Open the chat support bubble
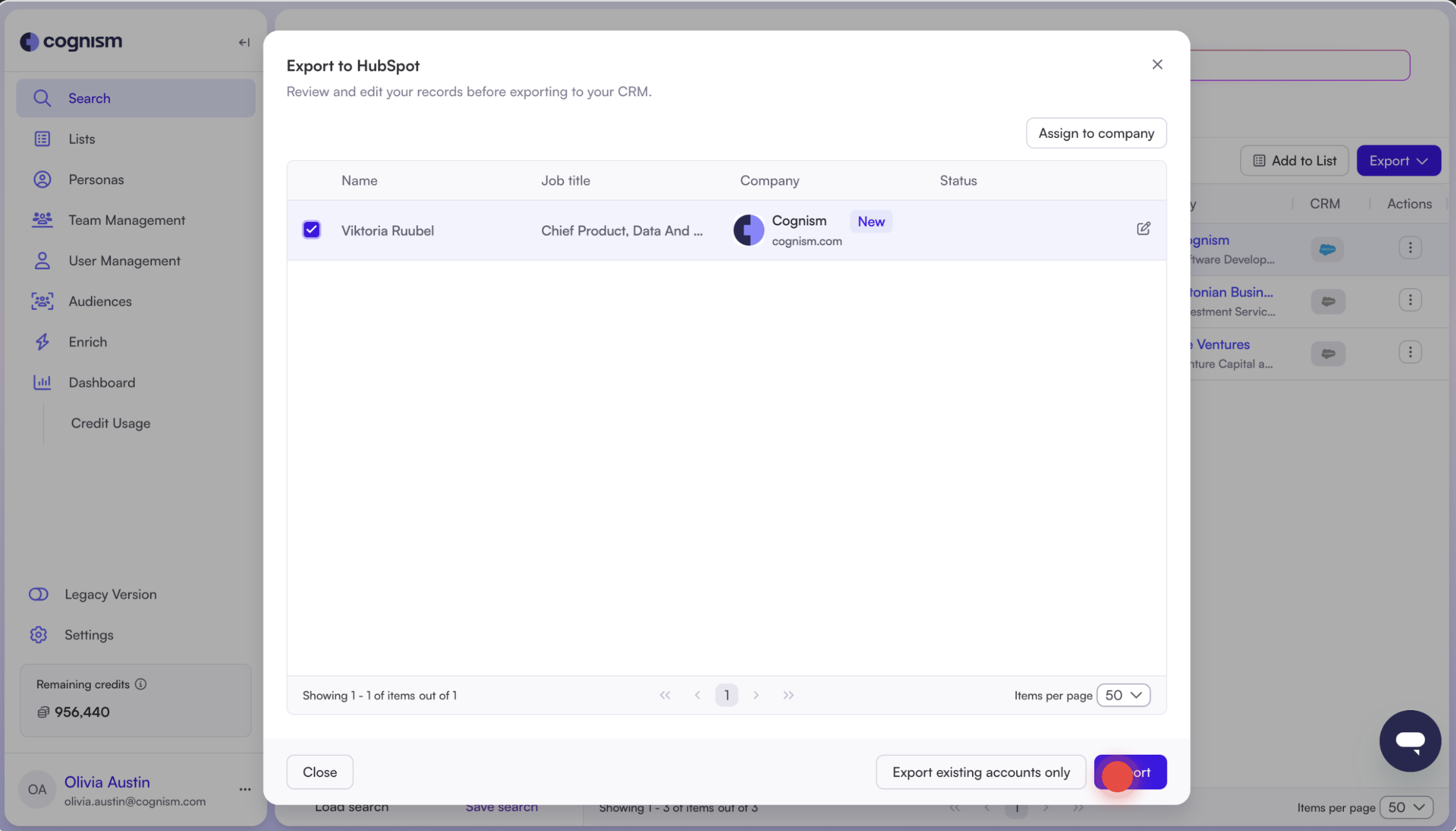 click(x=1410, y=740)
